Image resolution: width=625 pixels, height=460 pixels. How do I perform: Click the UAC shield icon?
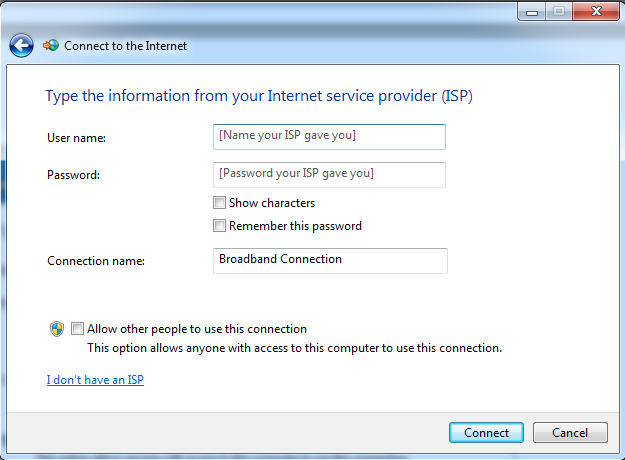click(x=57, y=329)
